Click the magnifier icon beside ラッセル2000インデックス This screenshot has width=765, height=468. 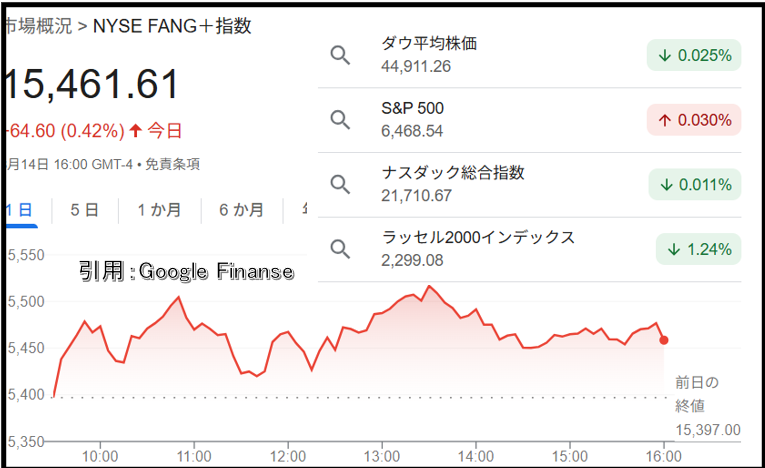point(340,249)
